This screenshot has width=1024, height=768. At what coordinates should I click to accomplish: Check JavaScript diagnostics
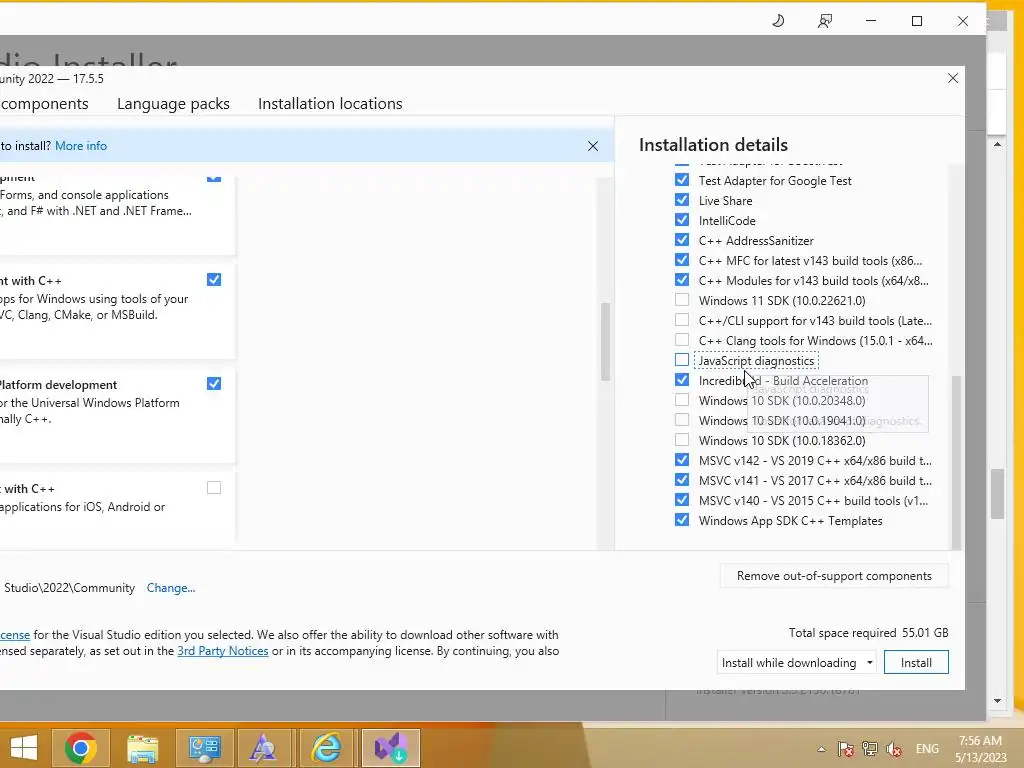point(682,360)
